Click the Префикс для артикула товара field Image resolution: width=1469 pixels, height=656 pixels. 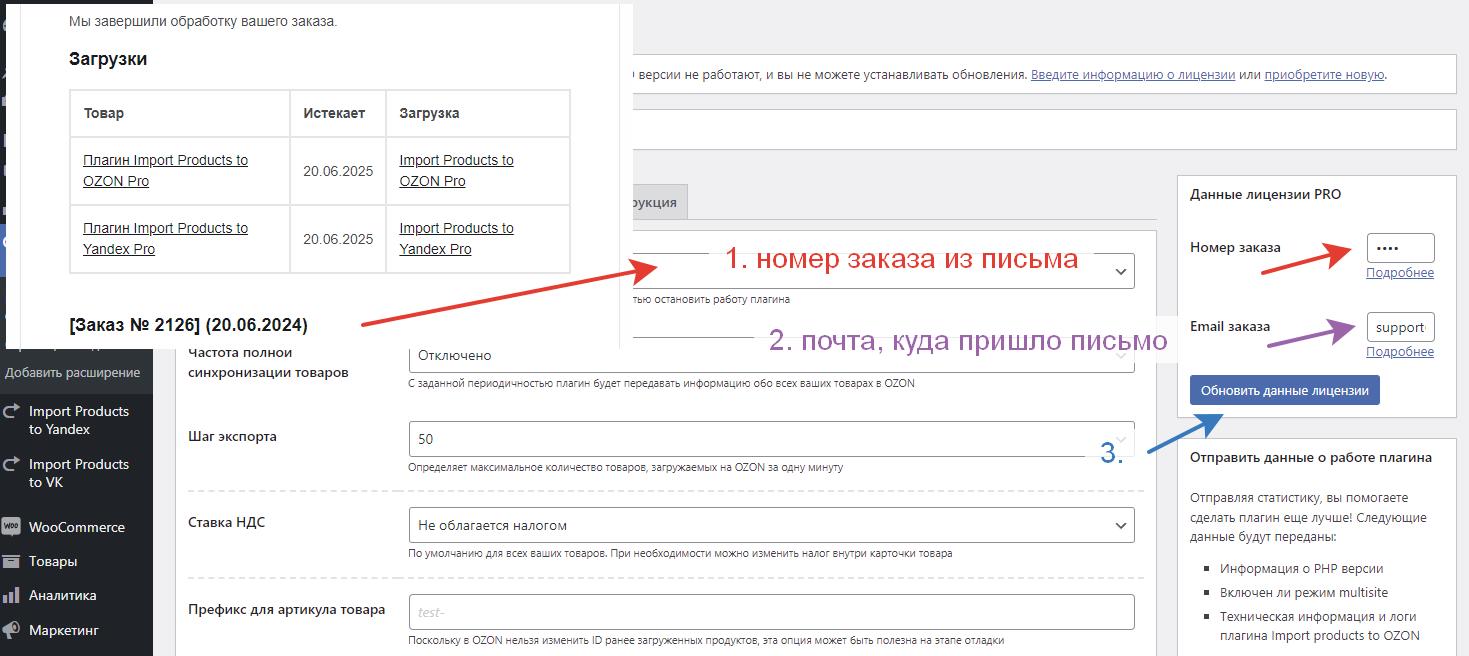pos(770,612)
